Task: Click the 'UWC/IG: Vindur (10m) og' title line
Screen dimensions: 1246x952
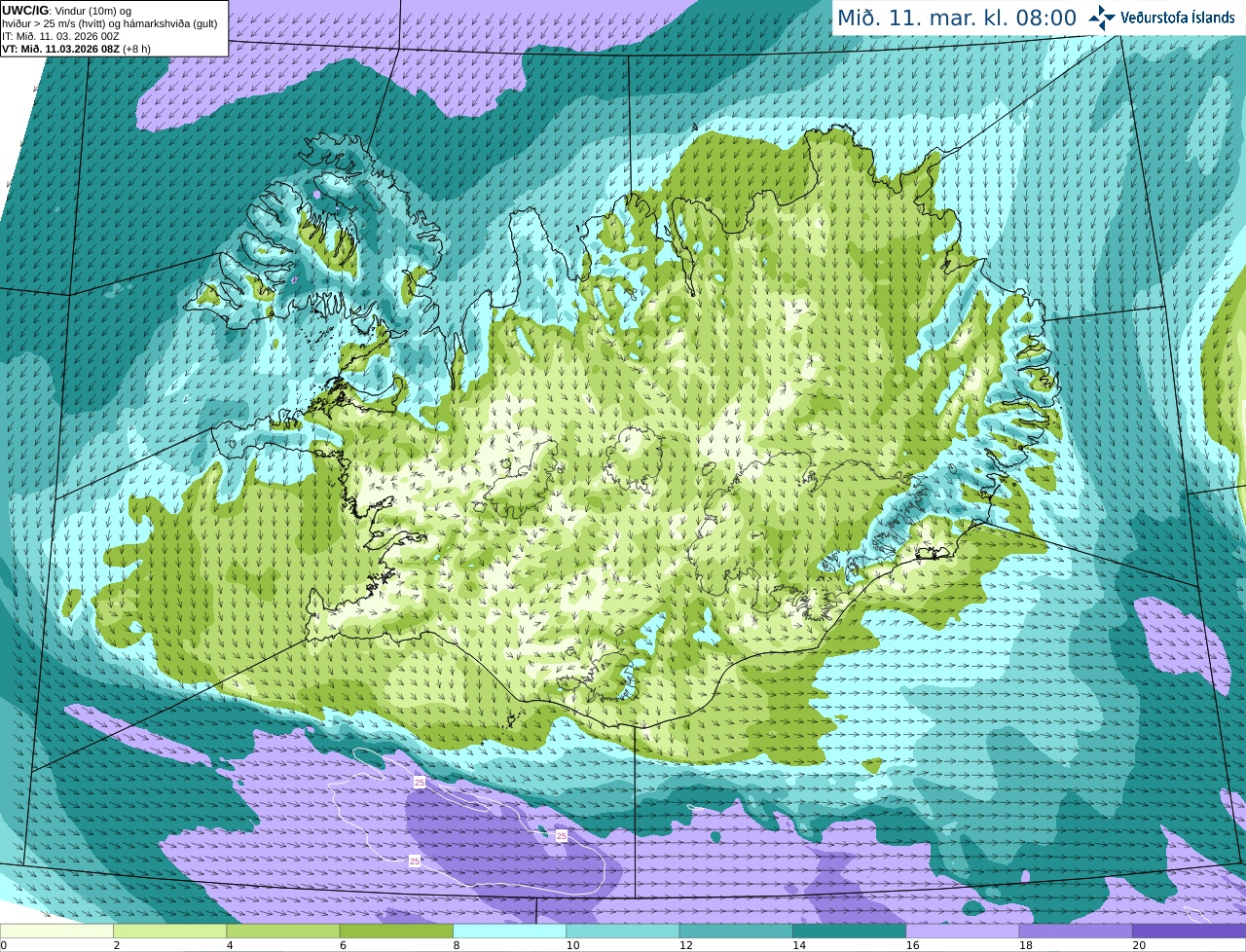Action: click(x=67, y=11)
